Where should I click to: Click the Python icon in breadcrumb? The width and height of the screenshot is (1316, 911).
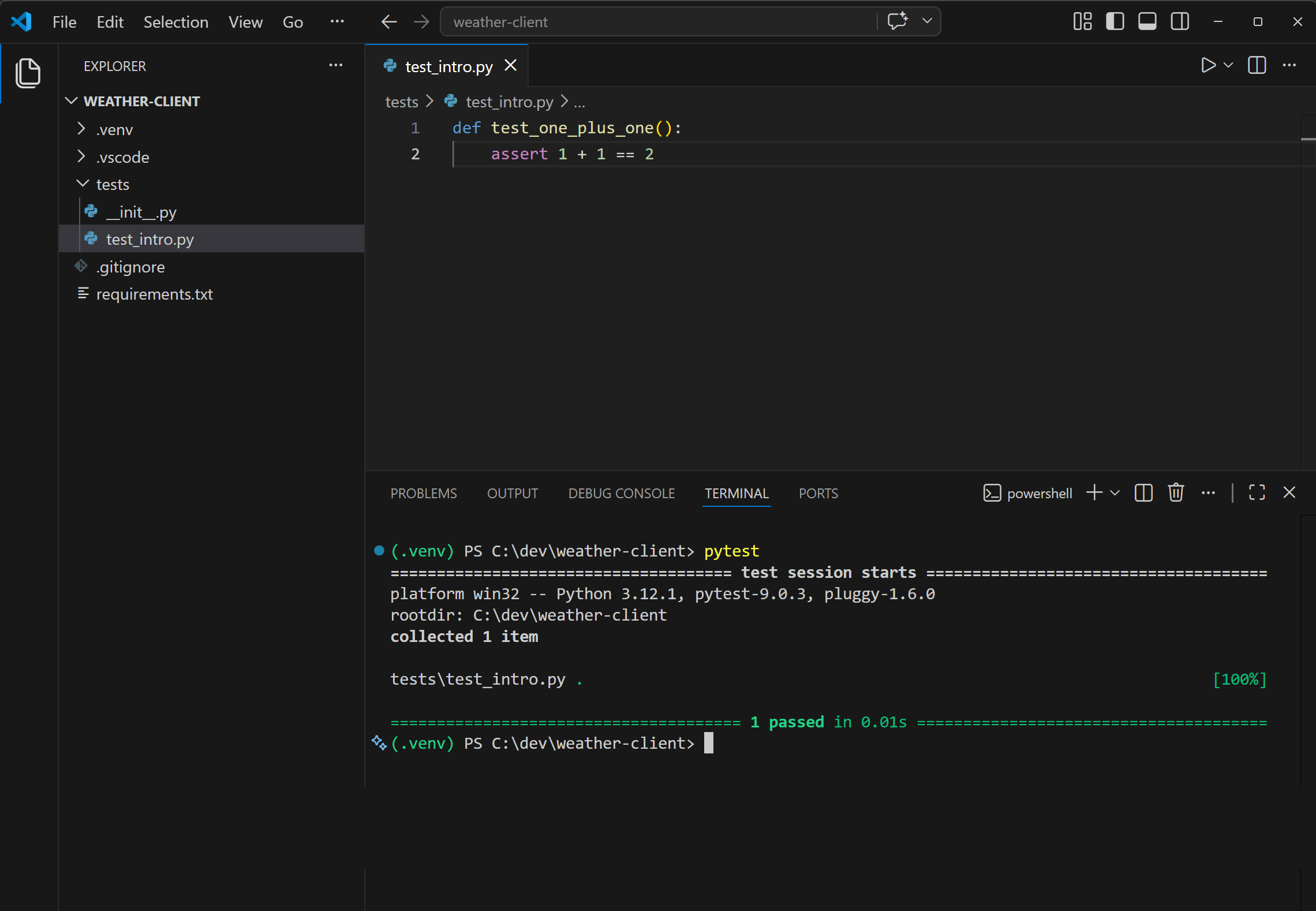point(451,102)
